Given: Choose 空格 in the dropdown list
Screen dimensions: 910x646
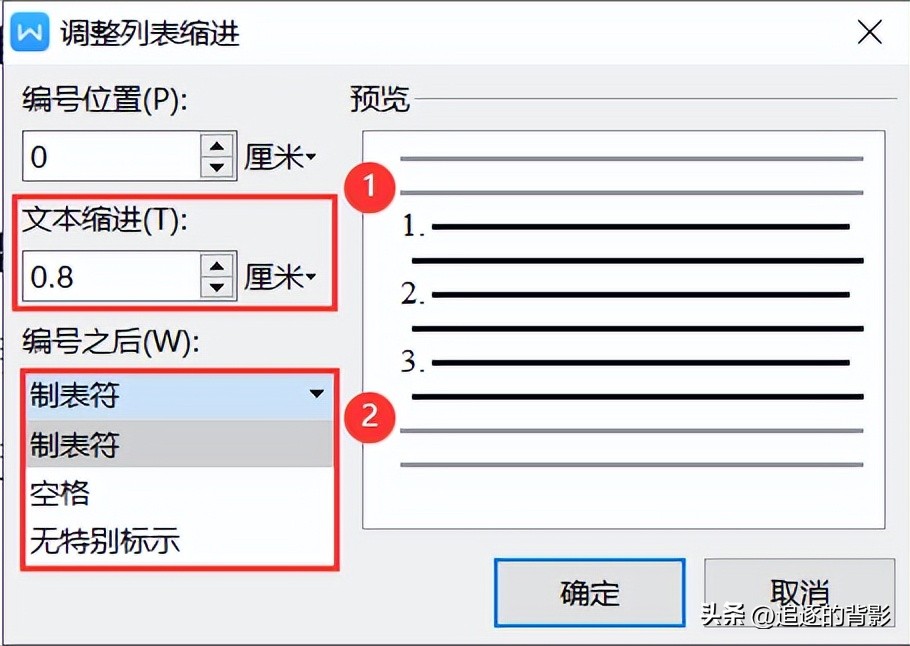Looking at the screenshot, I should (x=180, y=493).
